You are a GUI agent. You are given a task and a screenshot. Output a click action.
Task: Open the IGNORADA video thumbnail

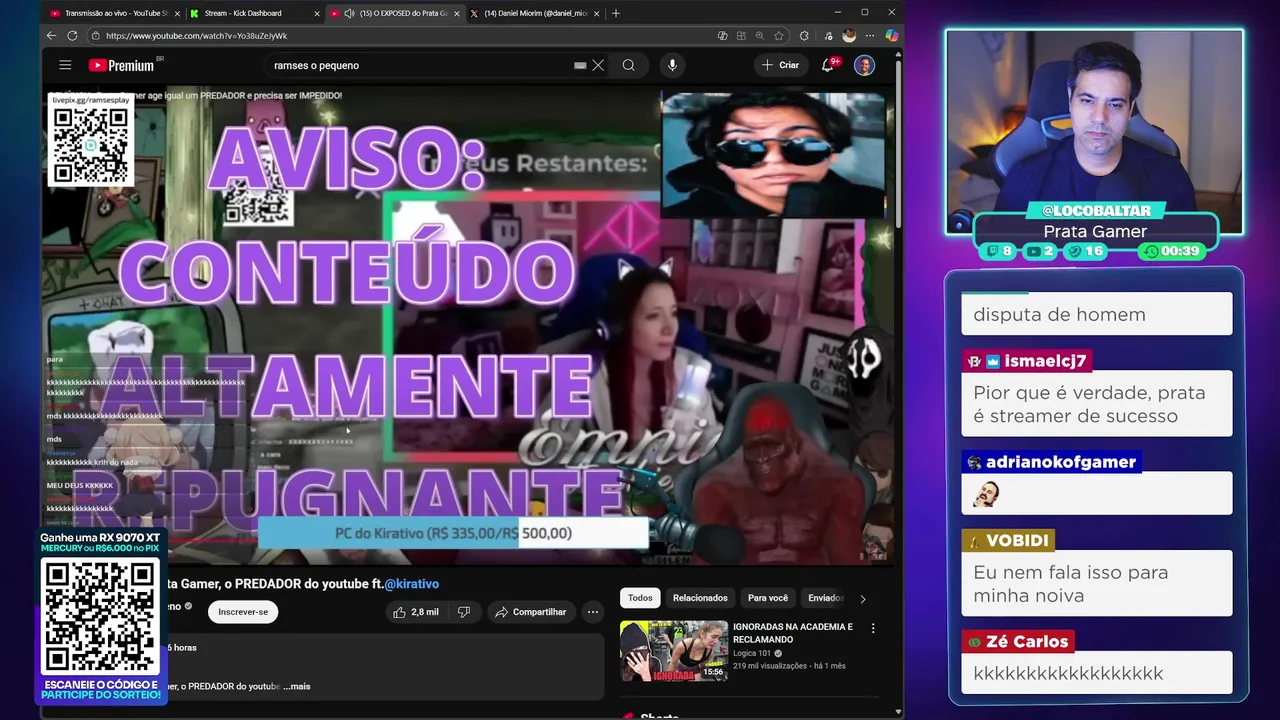(674, 651)
